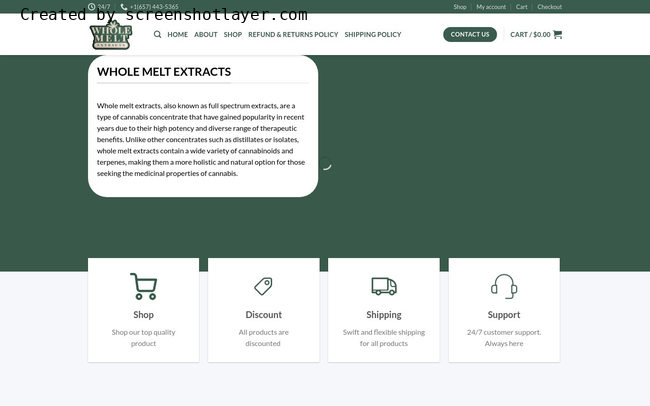The width and height of the screenshot is (650, 406).
Task: Click the Support card title
Action: point(504,315)
